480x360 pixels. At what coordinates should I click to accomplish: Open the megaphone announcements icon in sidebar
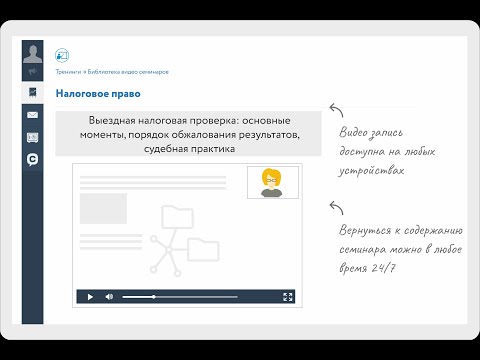[x=33, y=72]
